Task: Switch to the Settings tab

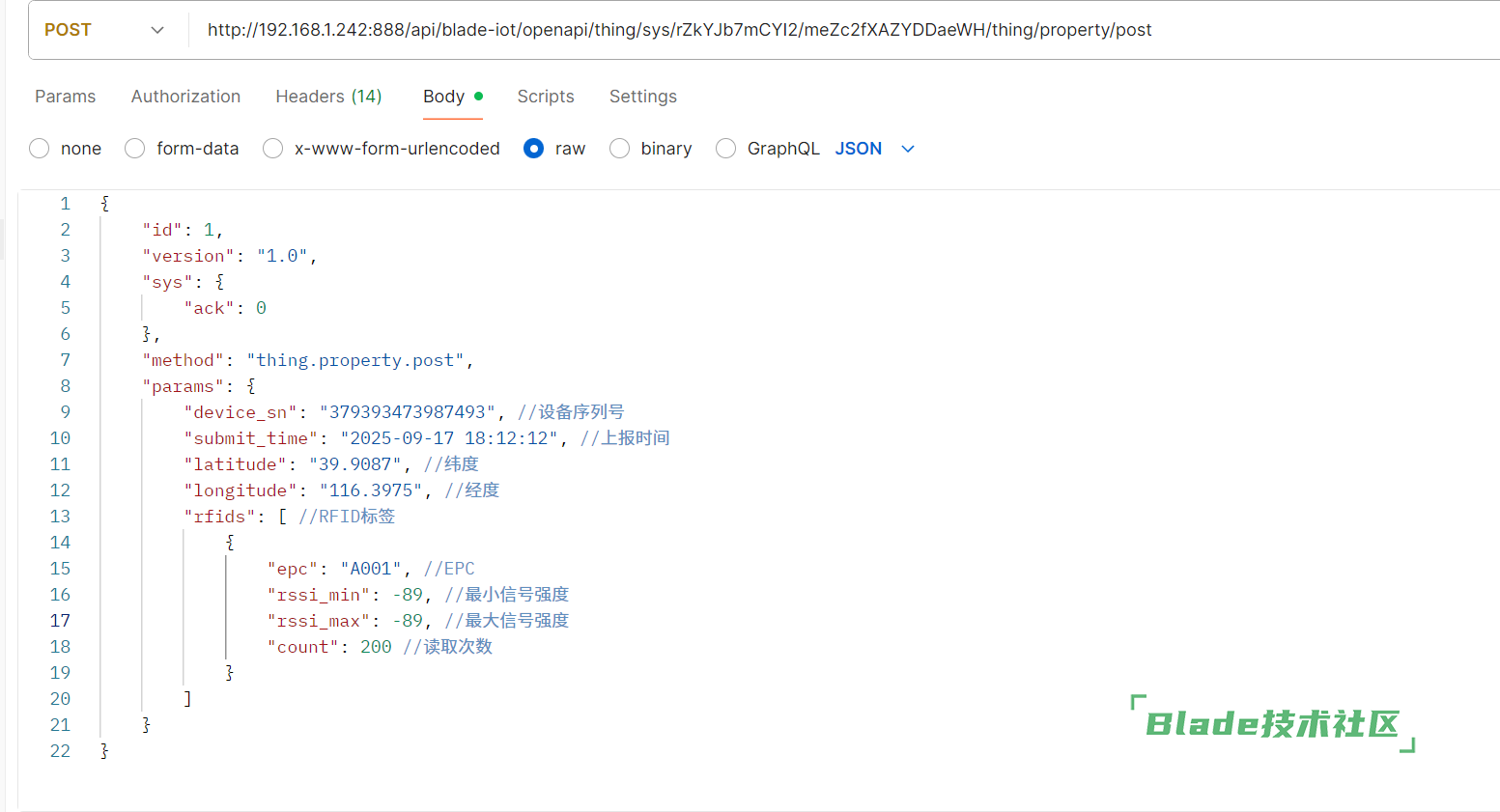Action: point(642,97)
